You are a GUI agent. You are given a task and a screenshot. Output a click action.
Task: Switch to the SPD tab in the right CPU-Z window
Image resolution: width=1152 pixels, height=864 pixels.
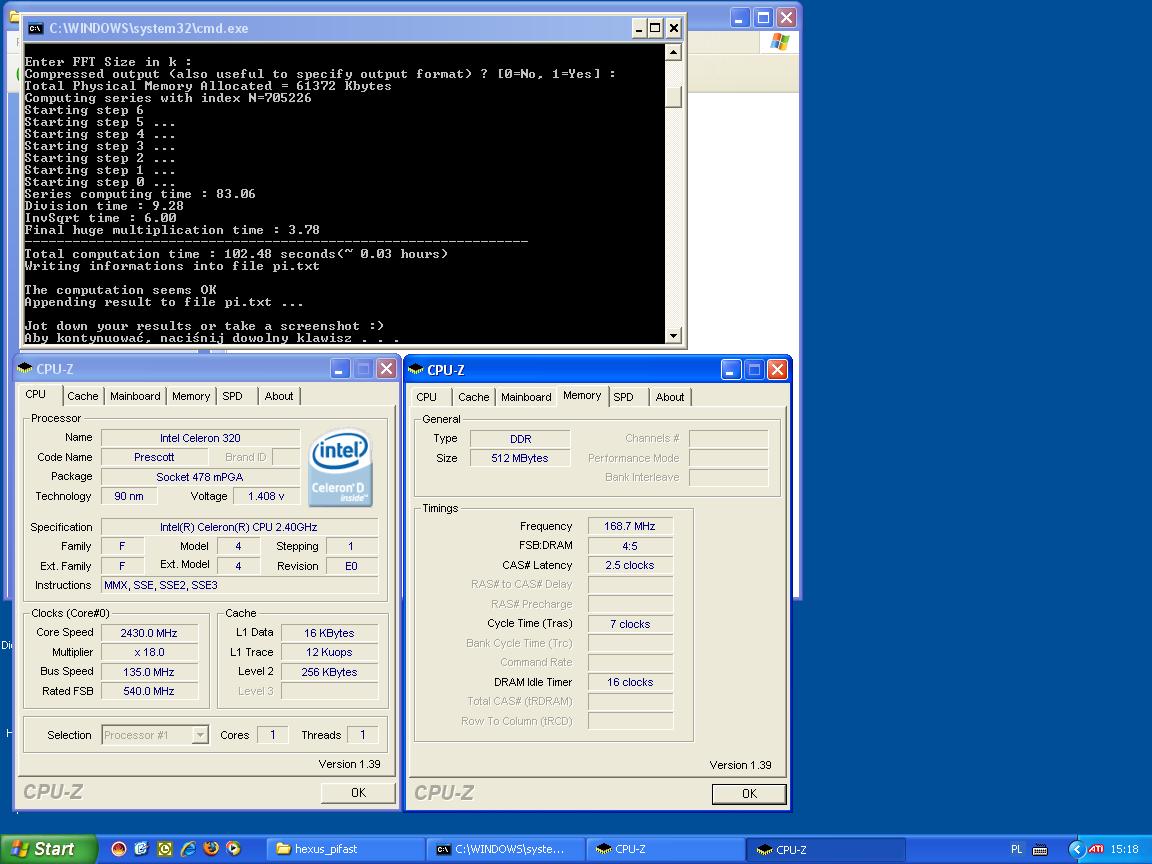tap(623, 397)
